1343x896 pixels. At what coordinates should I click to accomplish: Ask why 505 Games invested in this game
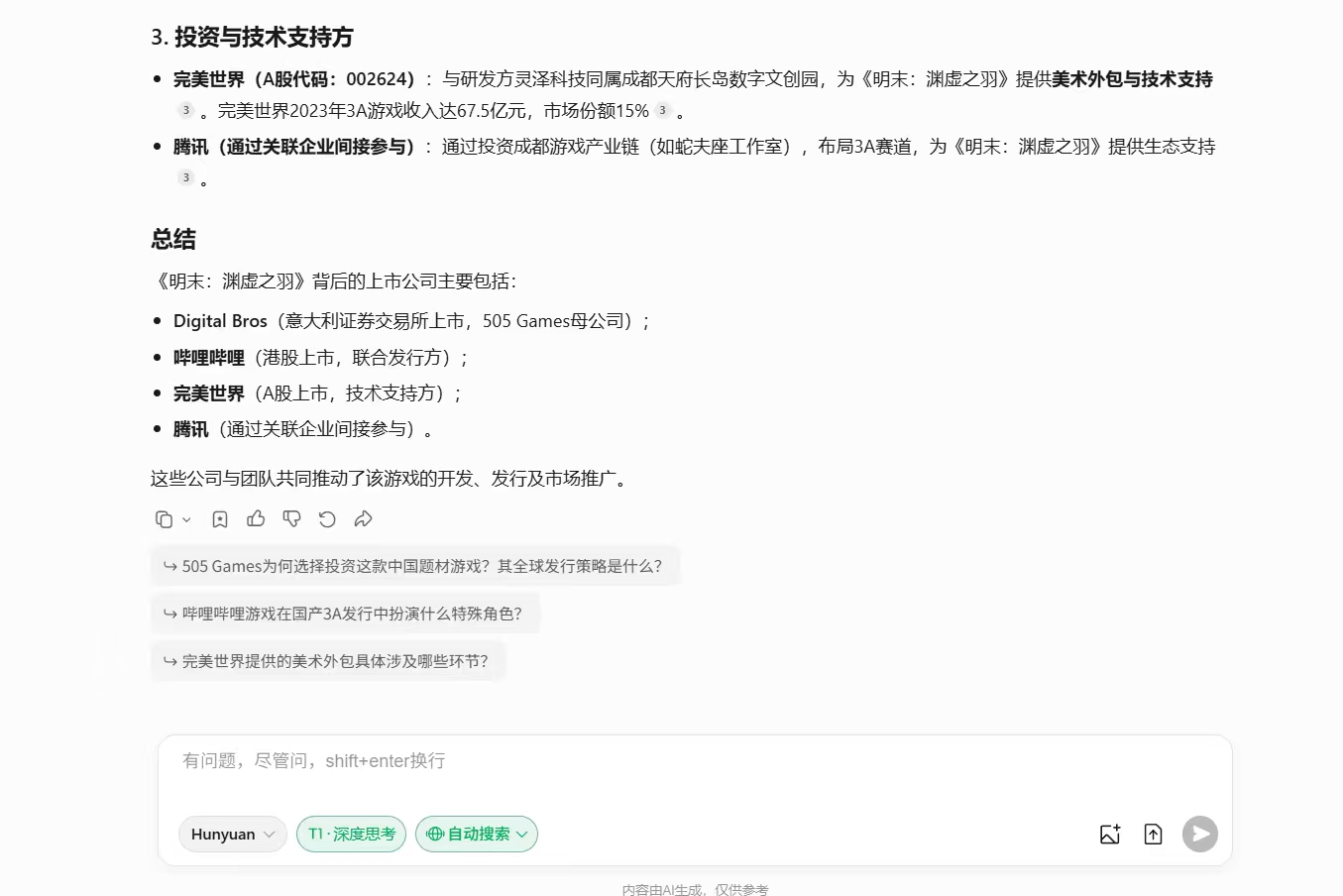coord(414,566)
